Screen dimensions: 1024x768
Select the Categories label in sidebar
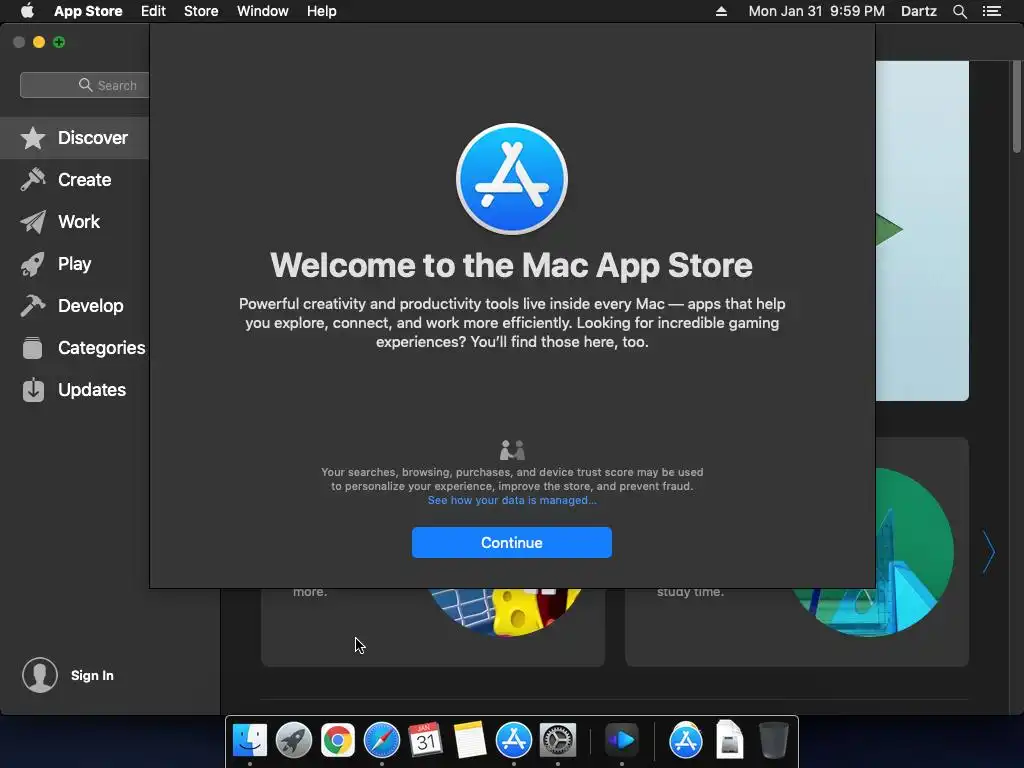102,348
